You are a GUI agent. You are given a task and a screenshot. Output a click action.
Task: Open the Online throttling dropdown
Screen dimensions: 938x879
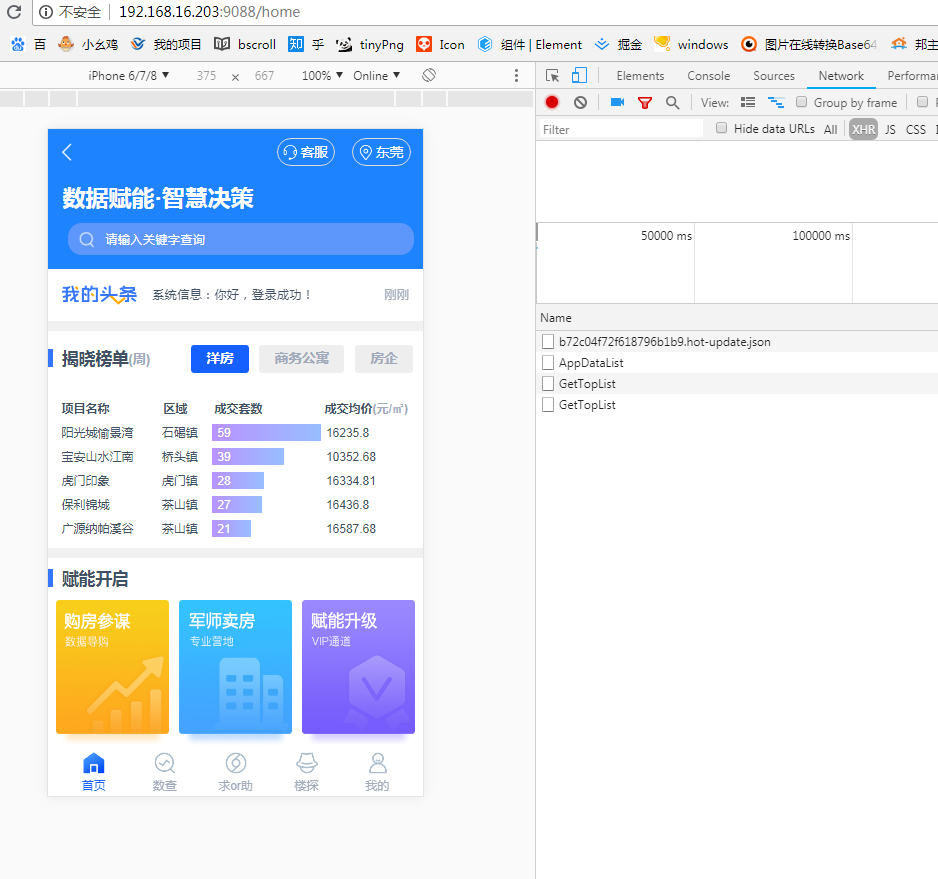[376, 75]
